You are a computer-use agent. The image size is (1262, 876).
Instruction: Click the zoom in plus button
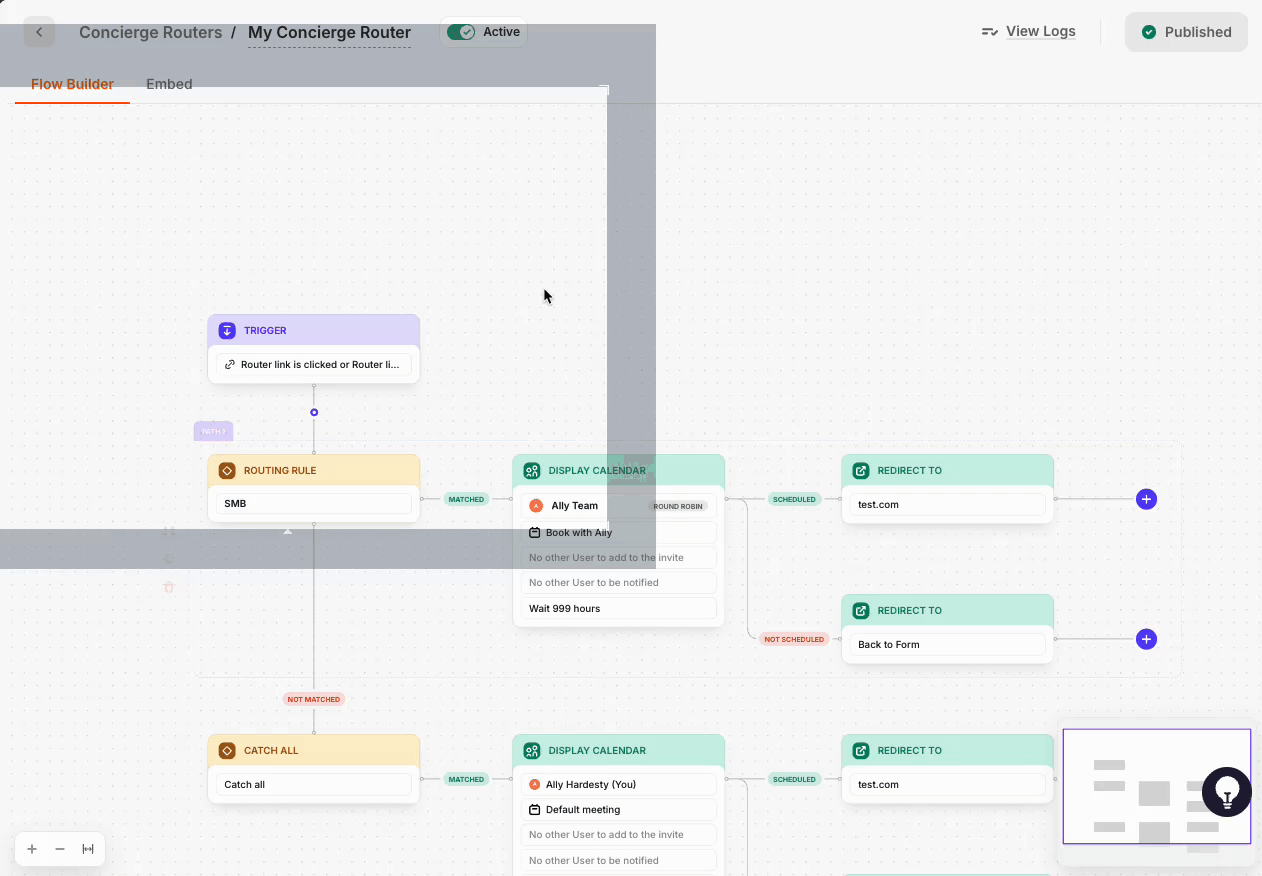tap(32, 849)
